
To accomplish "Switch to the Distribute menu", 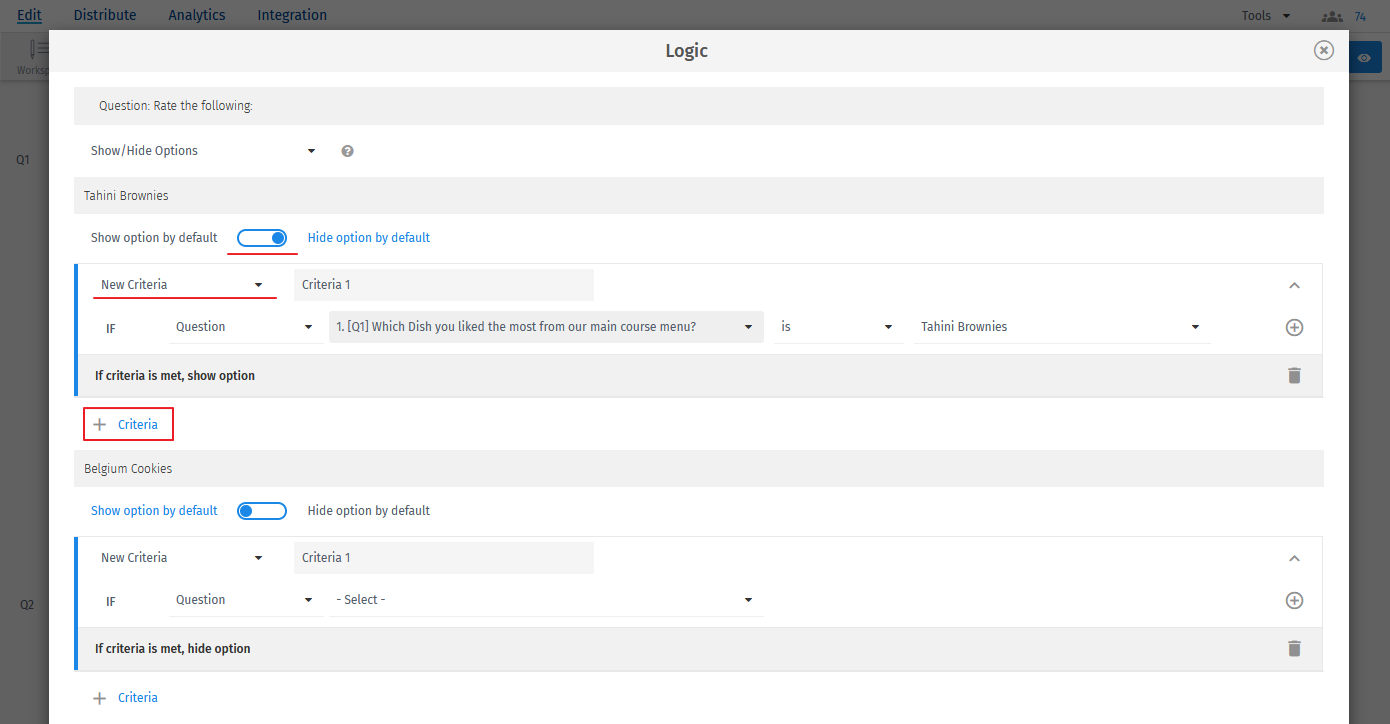I will click(x=105, y=15).
